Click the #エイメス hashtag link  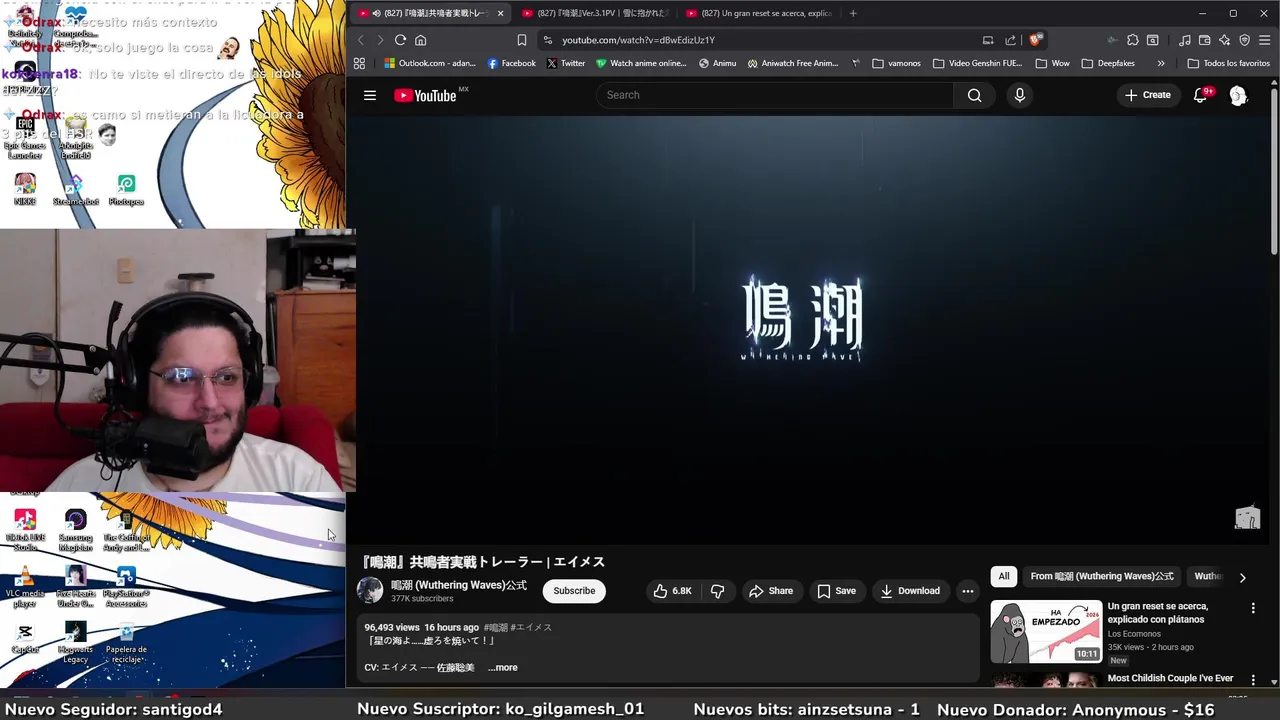click(x=531, y=627)
